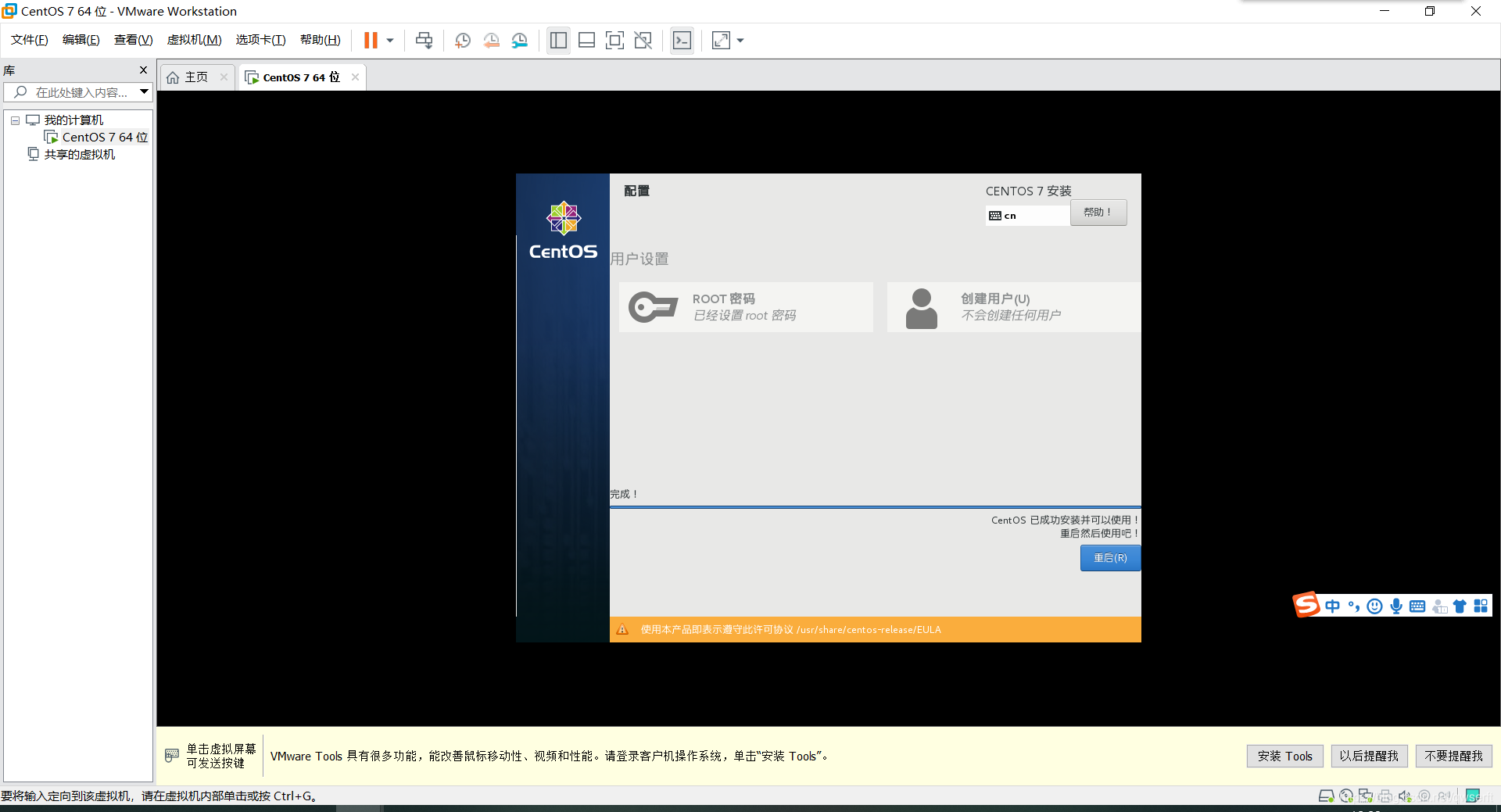Enter full screen mode
This screenshot has height=812, width=1501.
(614, 41)
